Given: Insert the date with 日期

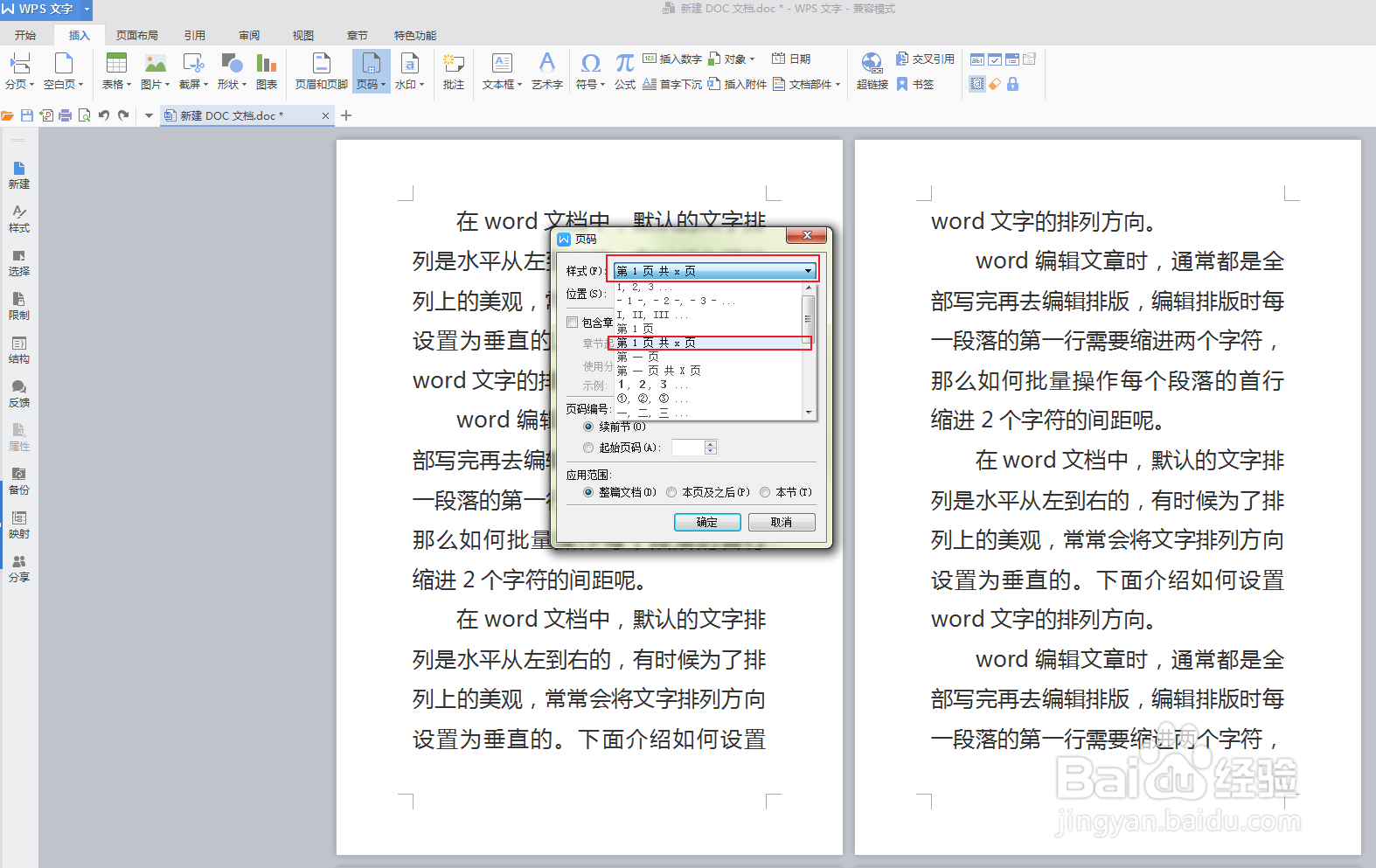Looking at the screenshot, I should [791, 59].
